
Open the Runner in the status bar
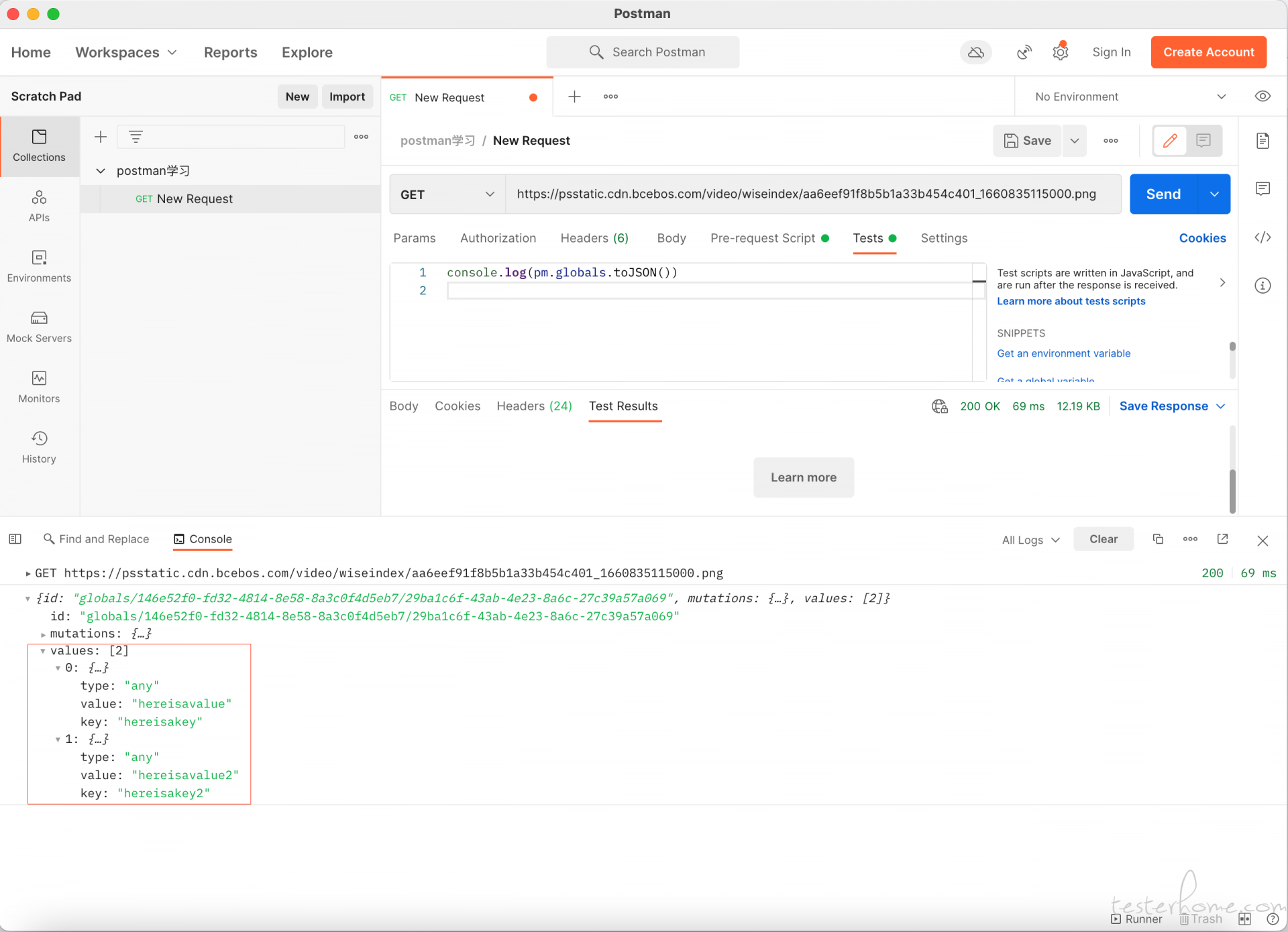(x=1136, y=919)
